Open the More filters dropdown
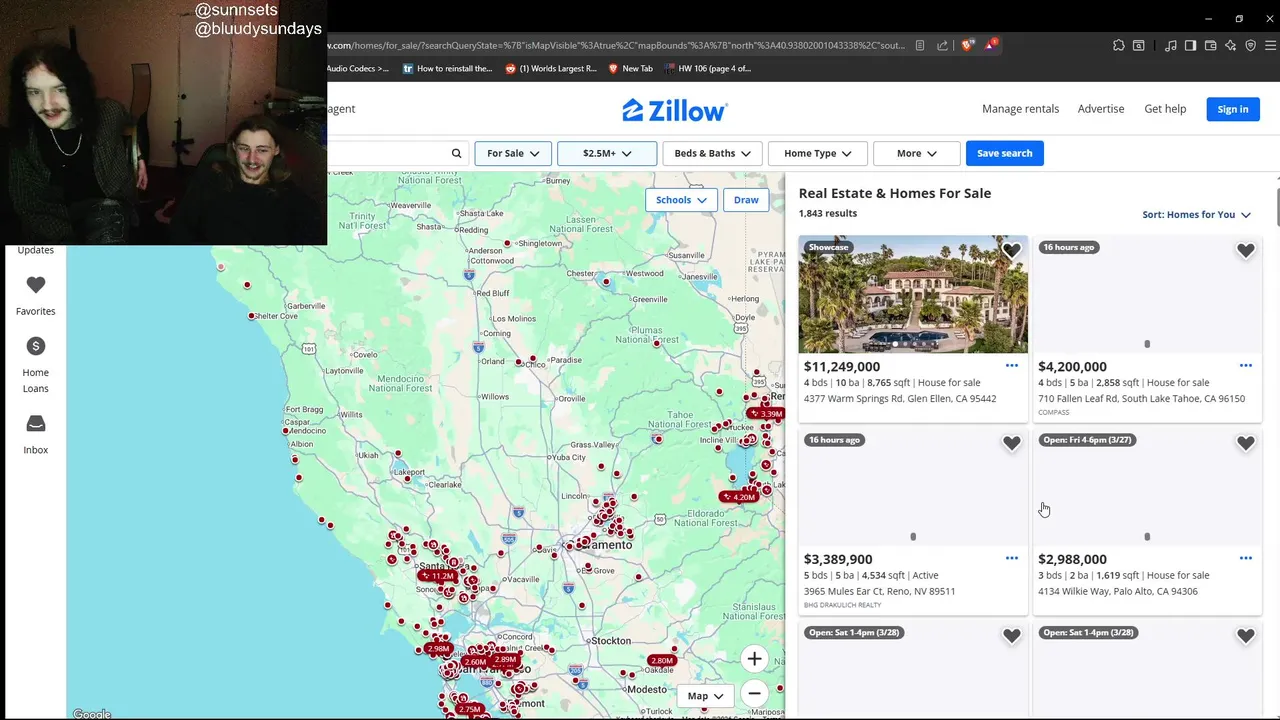 point(916,153)
